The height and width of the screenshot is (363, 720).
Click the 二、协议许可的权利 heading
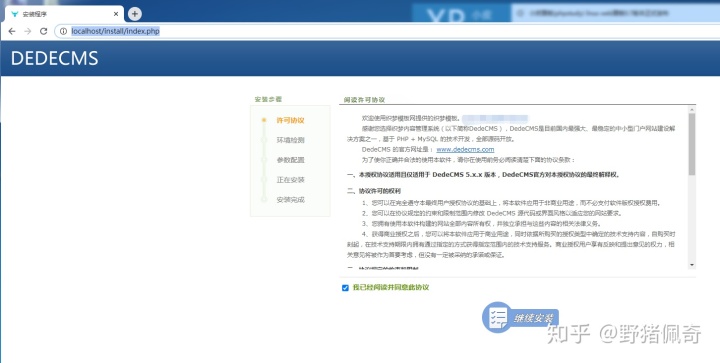point(374,191)
